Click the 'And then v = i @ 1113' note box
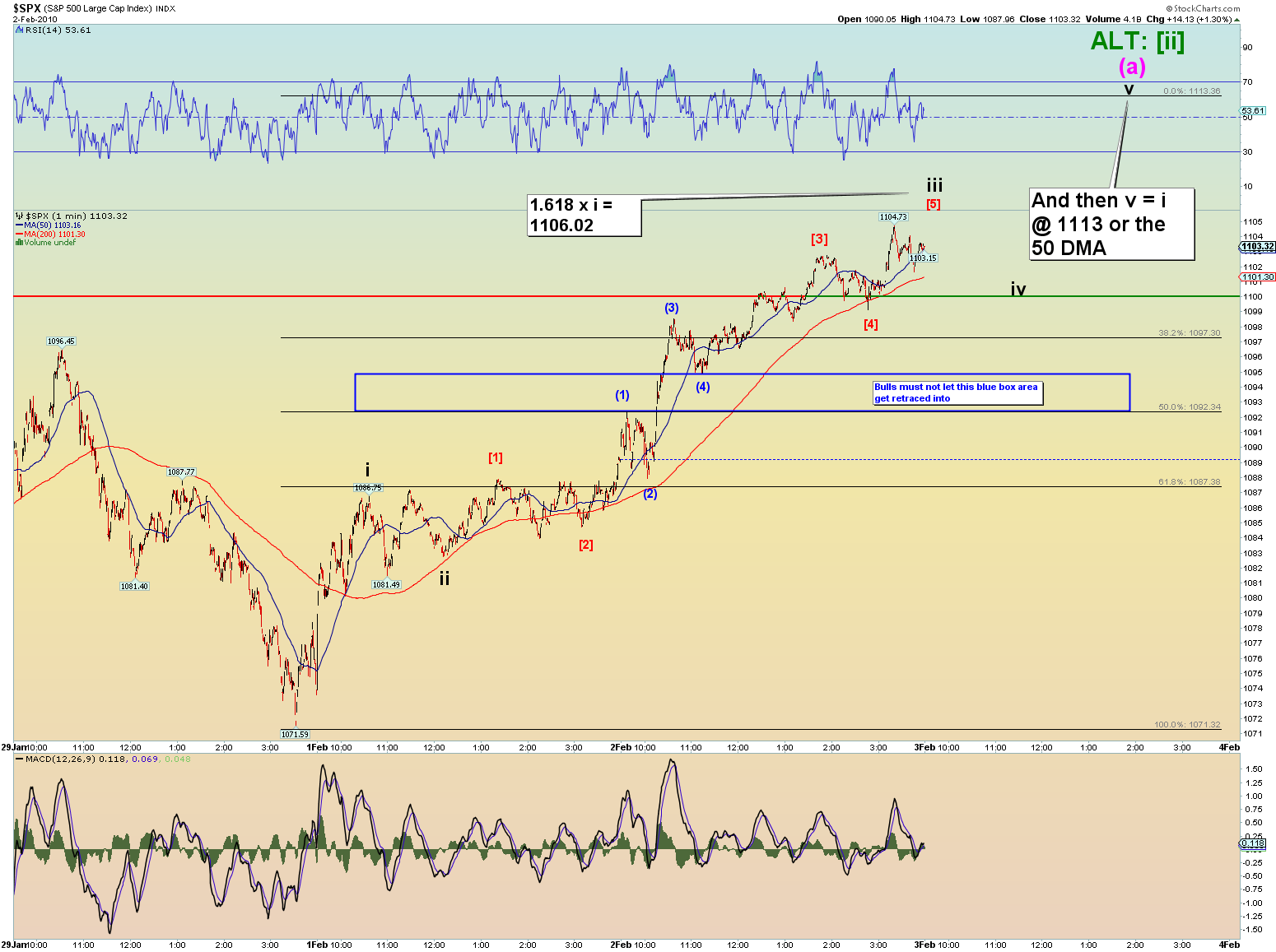 pos(1111,224)
